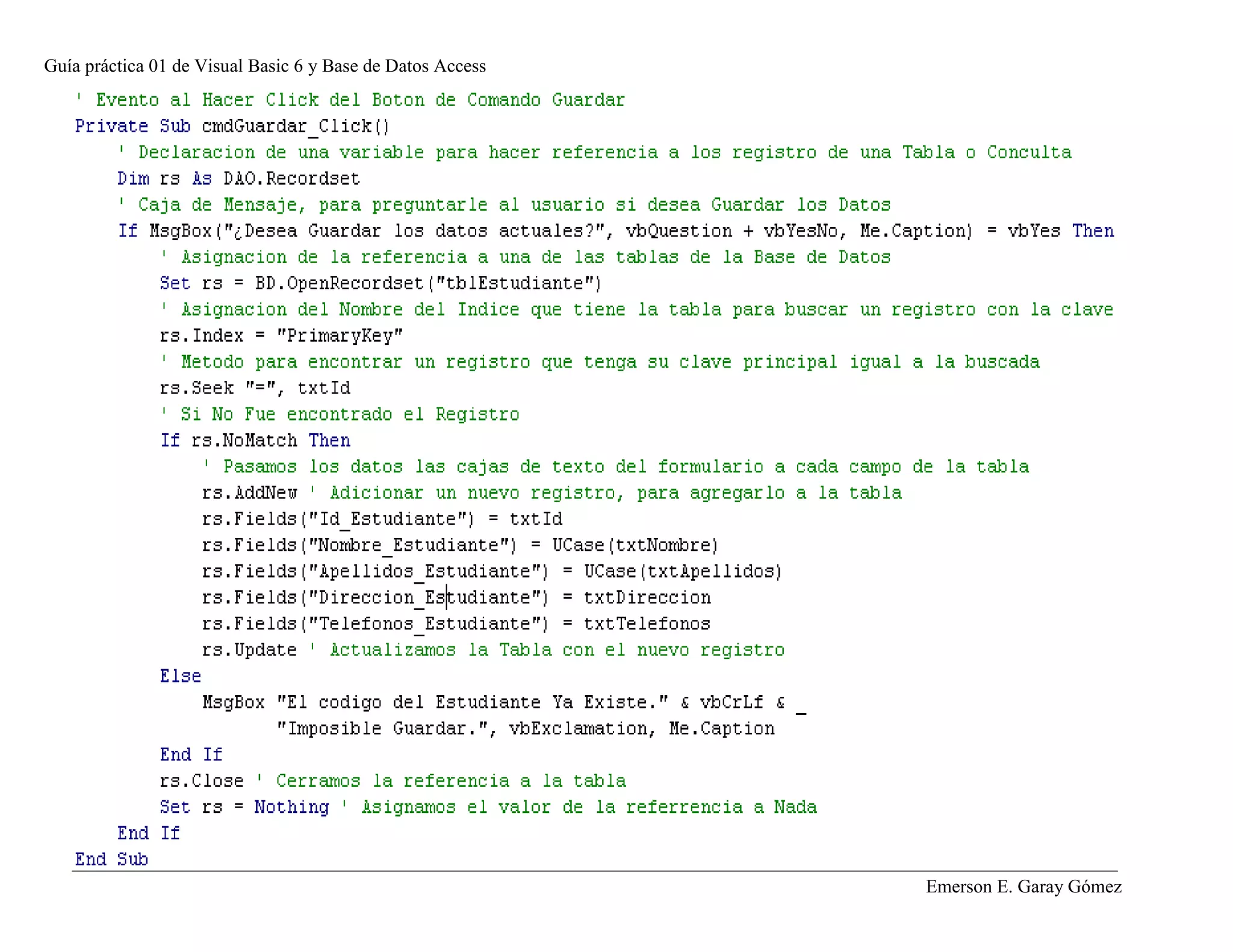Click the footer text 'Emerson E. Garay Gómez'
Screen dimensions: 1233x952
[x=1023, y=887]
